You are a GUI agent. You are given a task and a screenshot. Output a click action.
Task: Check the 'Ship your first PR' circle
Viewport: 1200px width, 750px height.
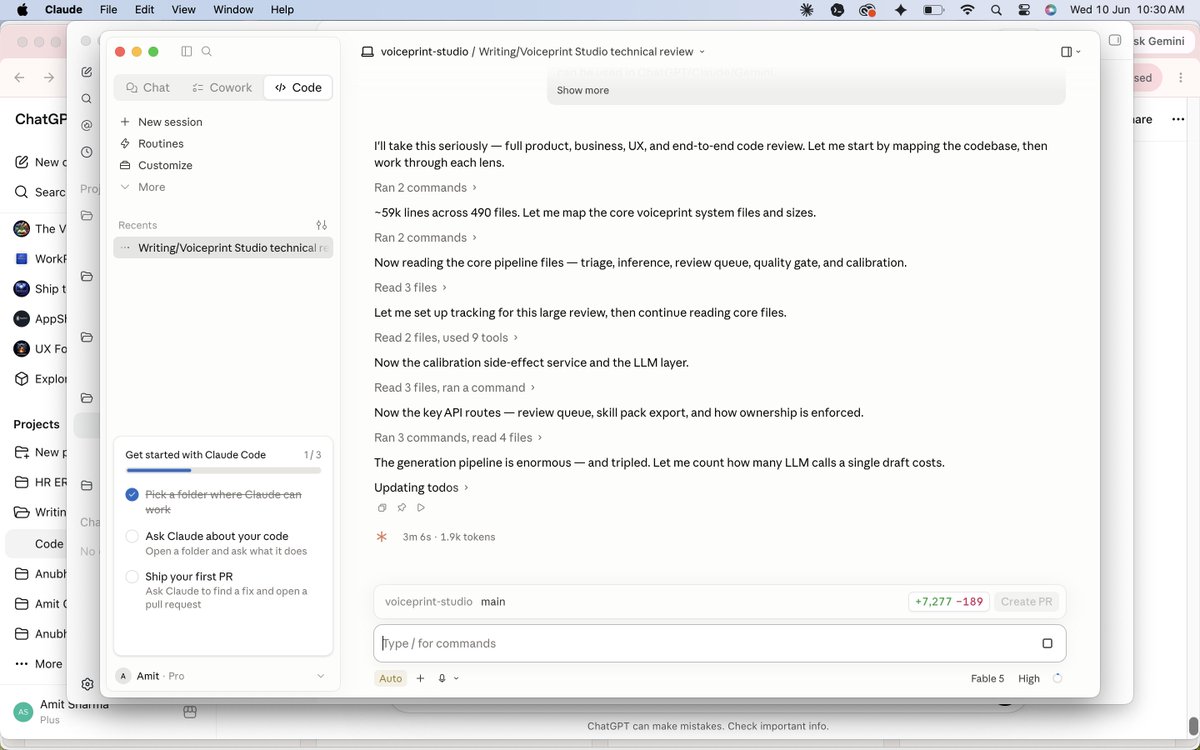pos(132,577)
